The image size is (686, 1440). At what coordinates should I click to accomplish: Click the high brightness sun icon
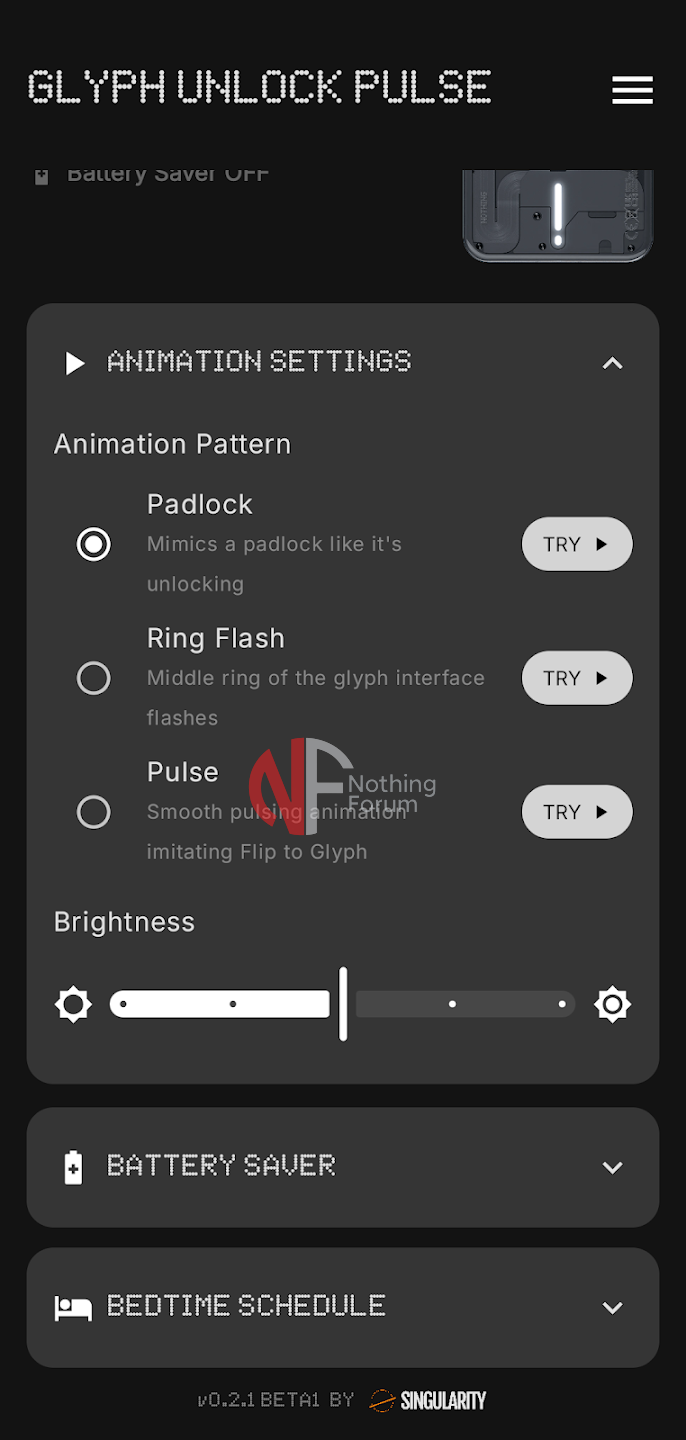click(x=612, y=1004)
